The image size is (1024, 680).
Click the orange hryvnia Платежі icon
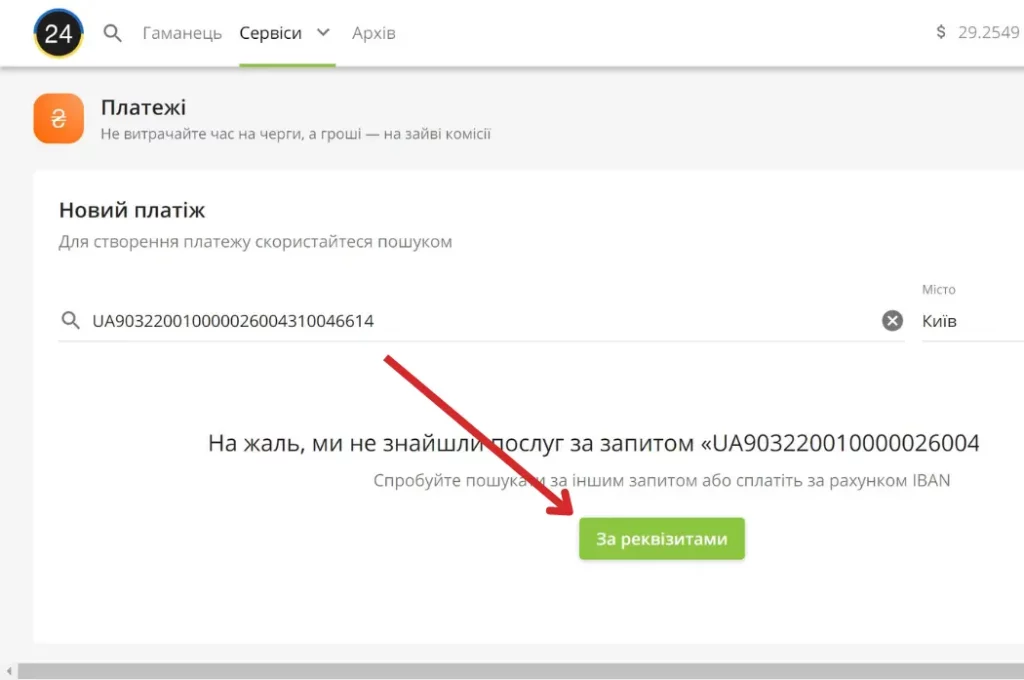pyautogui.click(x=58, y=119)
